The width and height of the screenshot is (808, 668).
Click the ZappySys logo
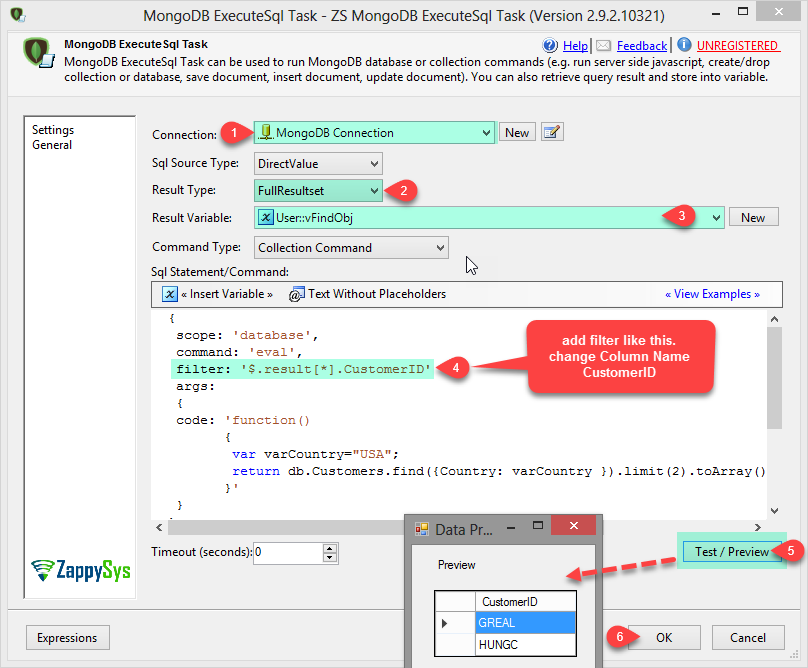[x=81, y=571]
